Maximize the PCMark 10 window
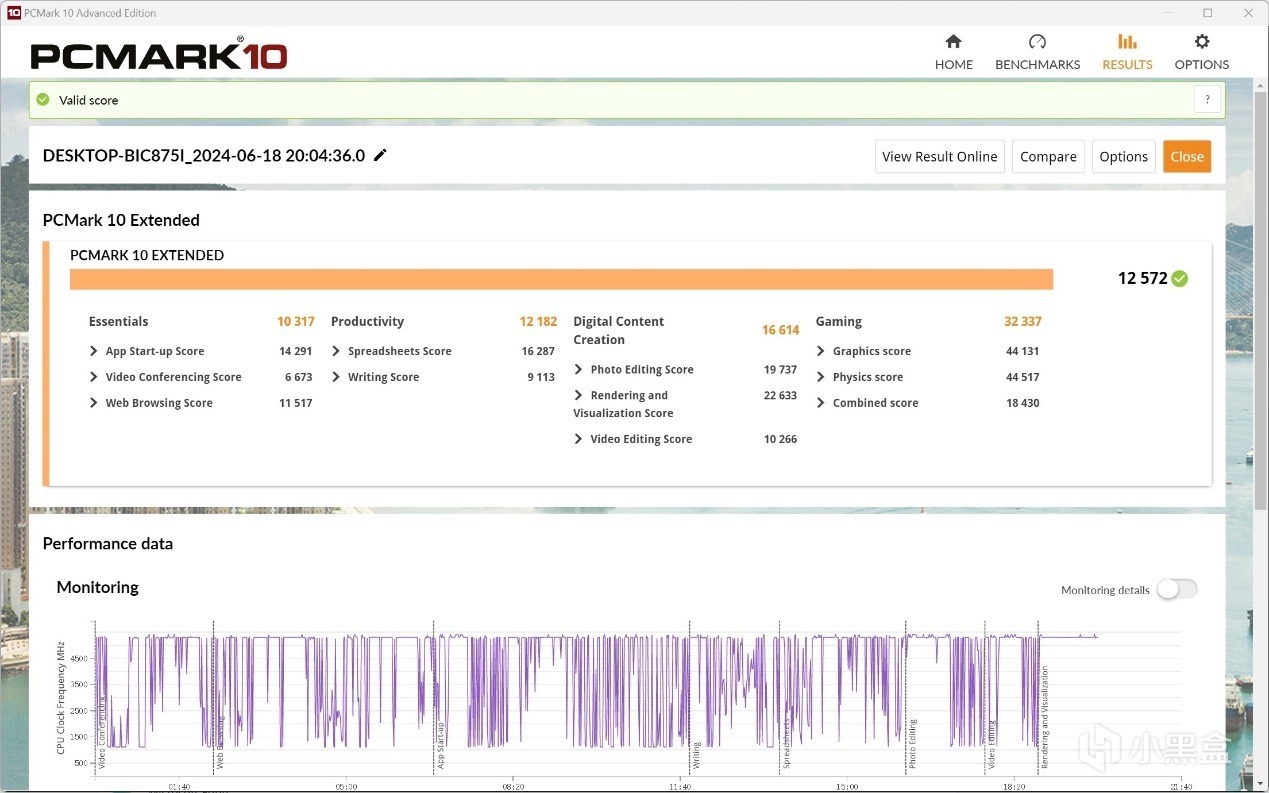The image size is (1269, 793). pos(1208,13)
